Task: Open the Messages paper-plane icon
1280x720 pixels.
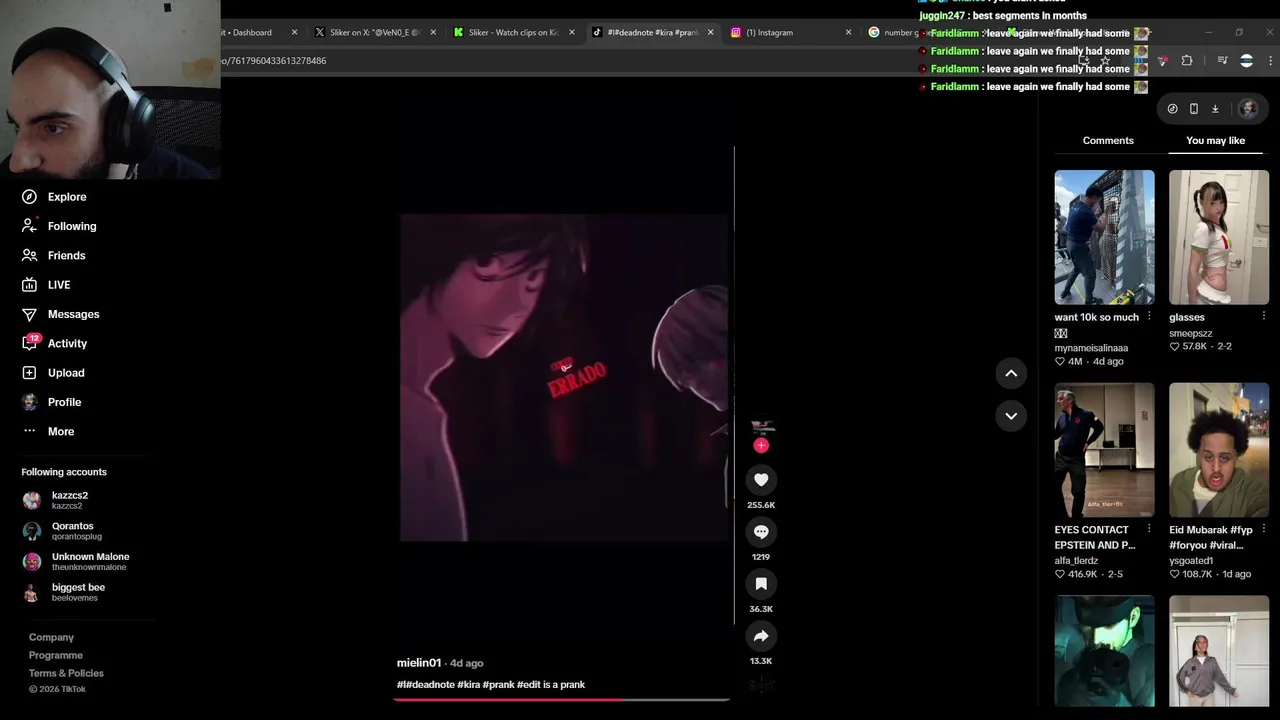Action: point(29,314)
